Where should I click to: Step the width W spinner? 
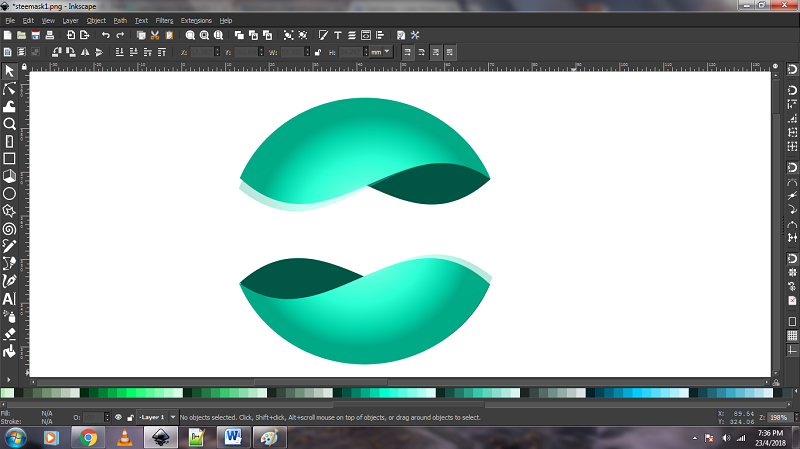[307, 52]
